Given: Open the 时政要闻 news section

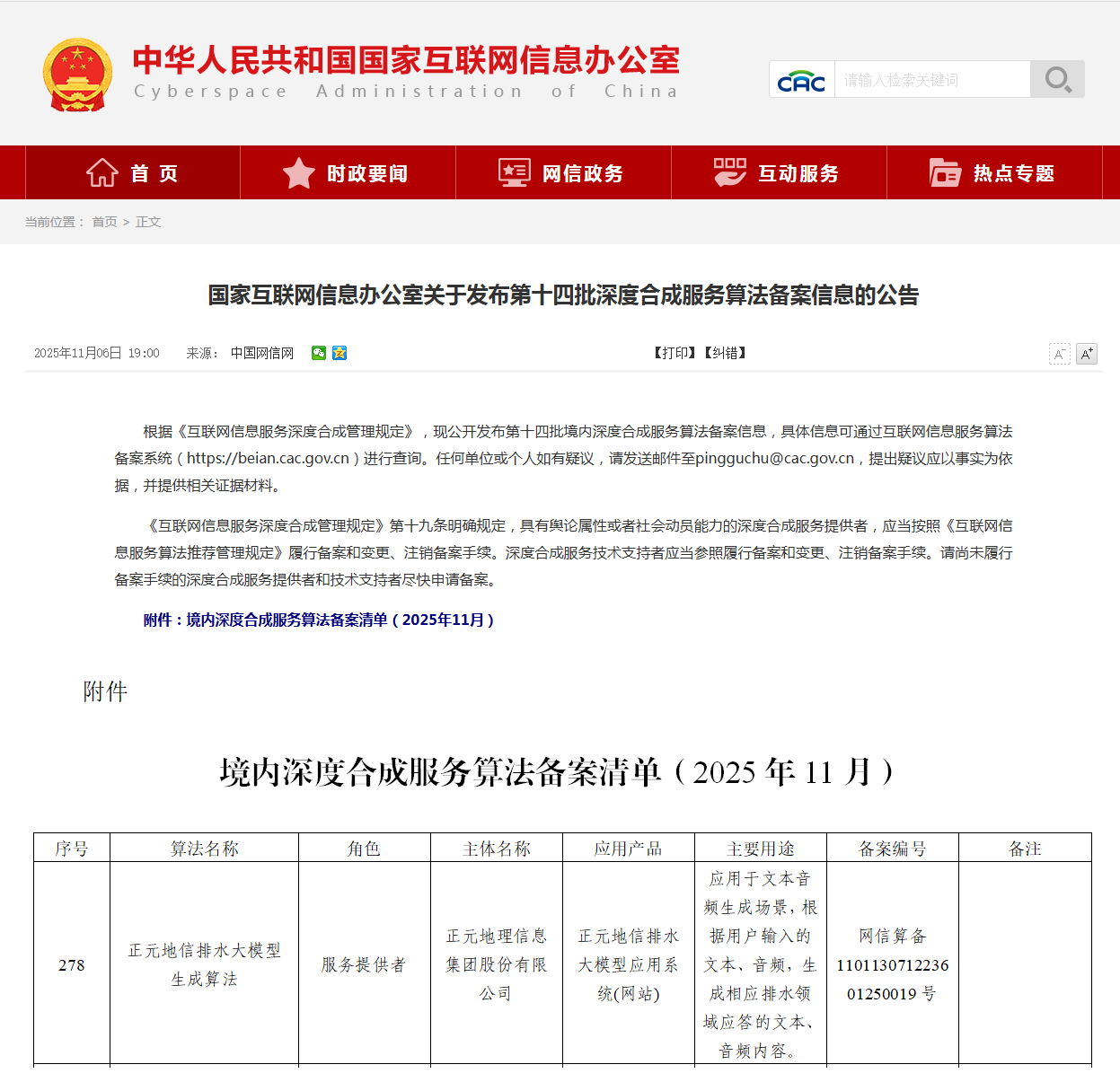Looking at the screenshot, I should pos(348,173).
